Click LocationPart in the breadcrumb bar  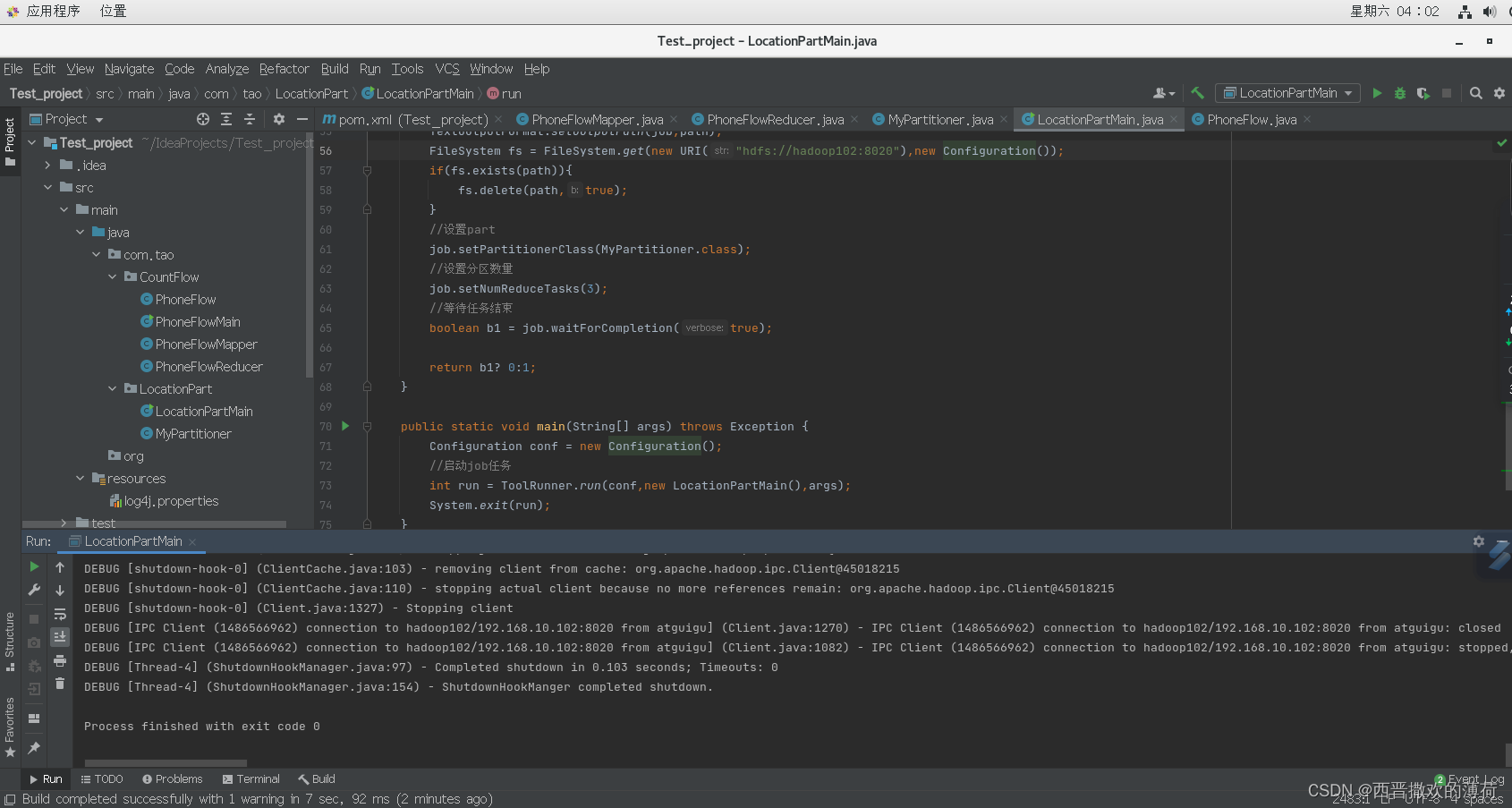coord(311,94)
